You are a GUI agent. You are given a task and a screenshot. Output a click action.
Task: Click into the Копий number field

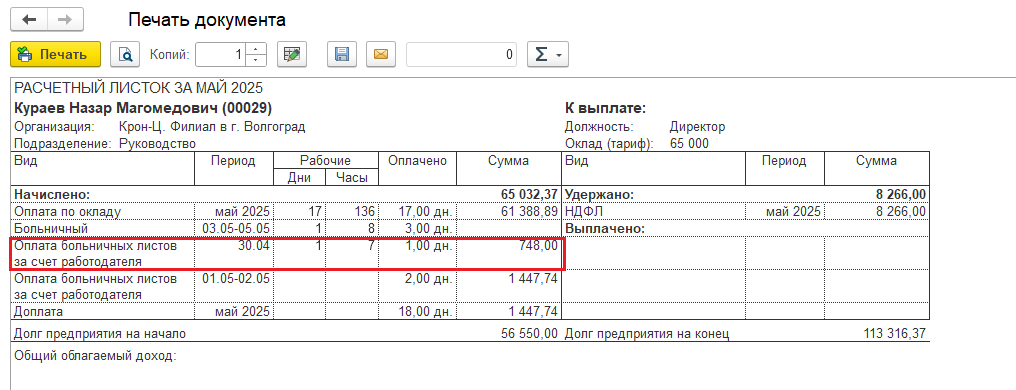tap(222, 54)
